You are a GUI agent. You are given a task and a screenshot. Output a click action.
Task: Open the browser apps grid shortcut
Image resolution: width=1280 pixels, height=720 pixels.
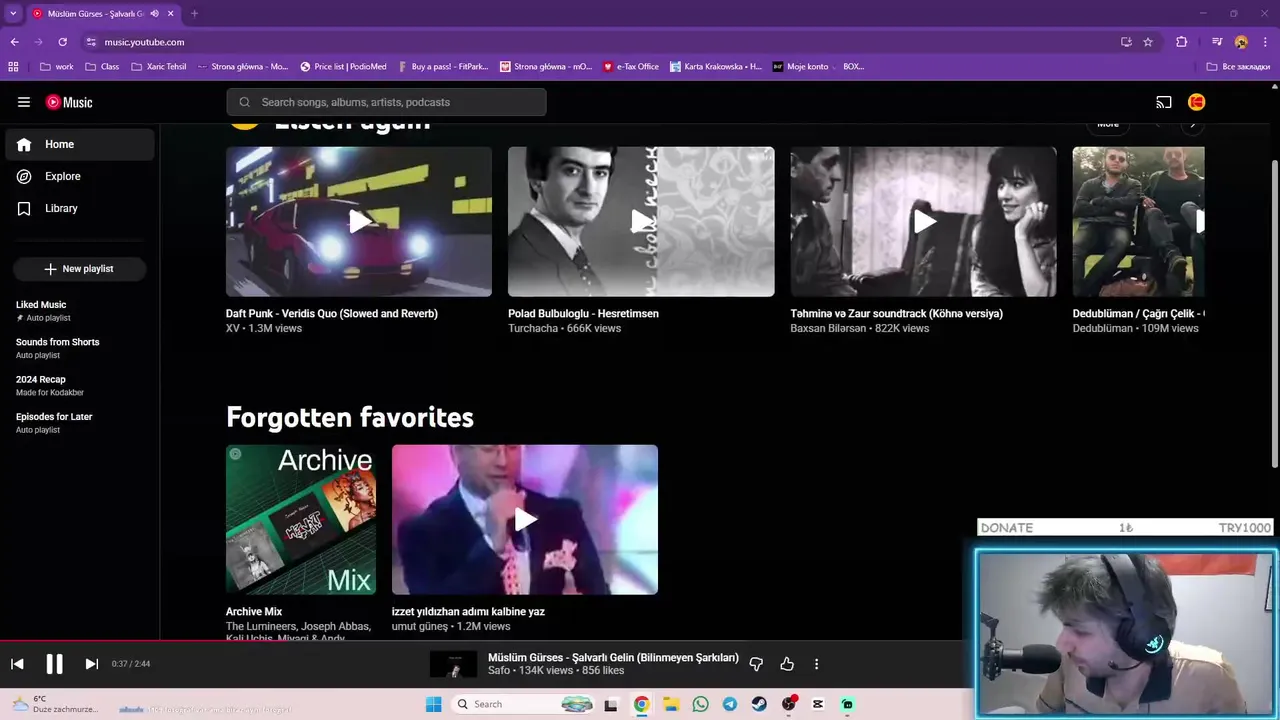13,67
